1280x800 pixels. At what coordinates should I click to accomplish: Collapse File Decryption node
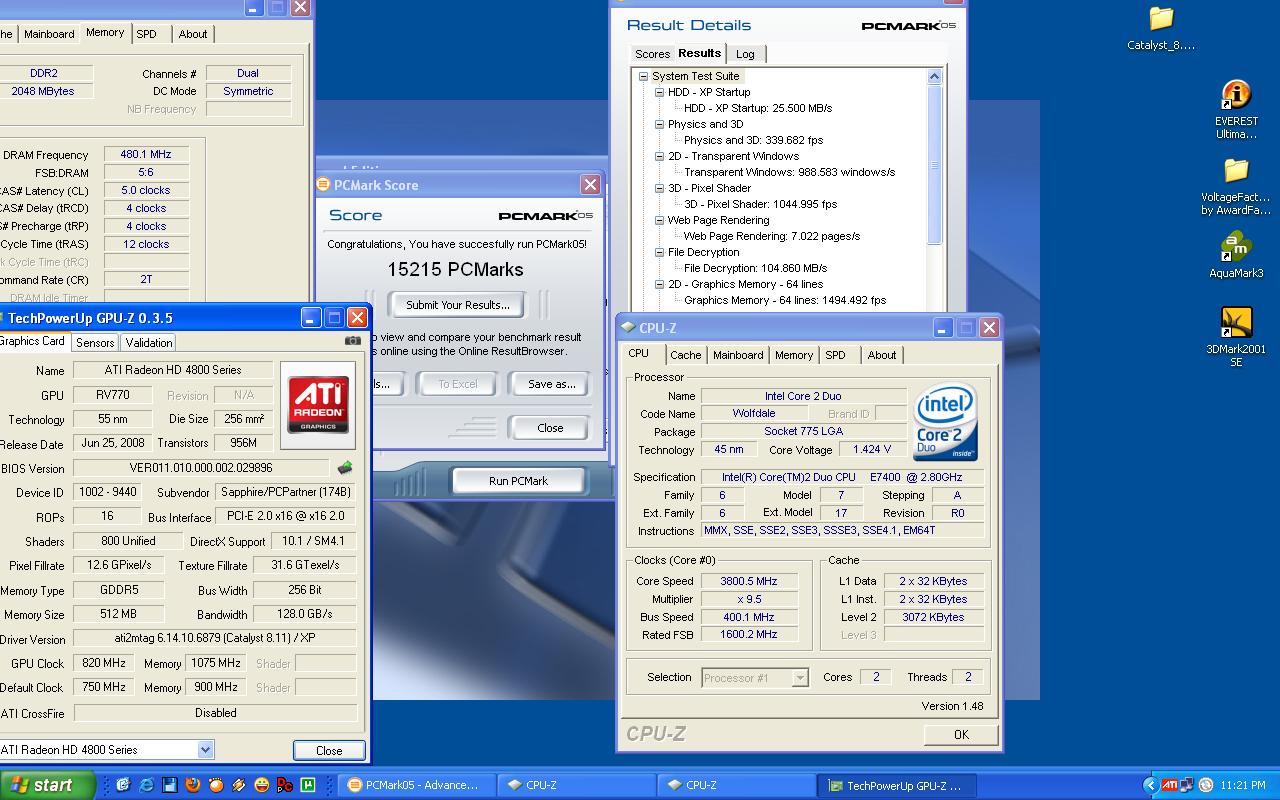659,252
